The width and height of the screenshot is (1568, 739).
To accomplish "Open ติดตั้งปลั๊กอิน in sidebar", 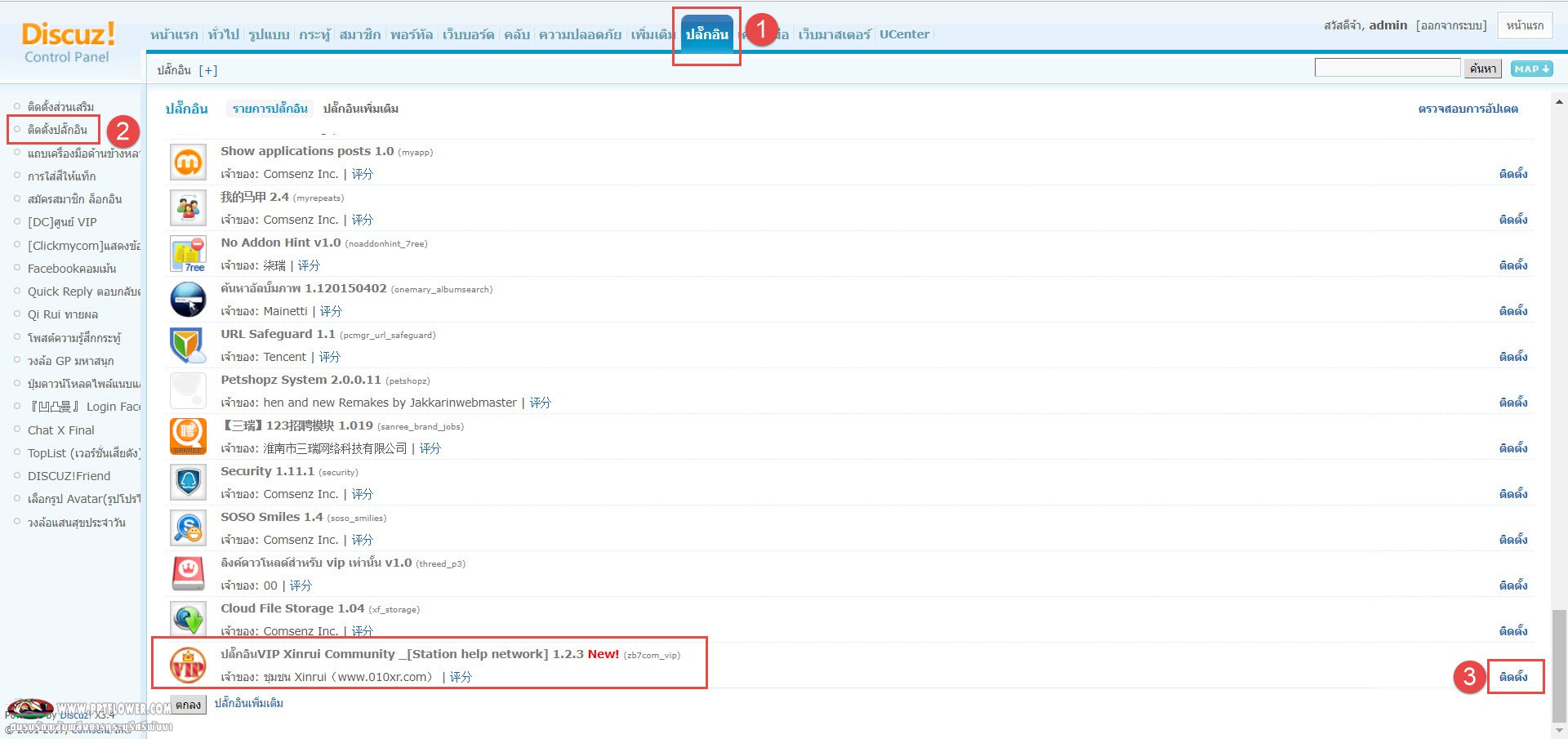I will [x=57, y=130].
